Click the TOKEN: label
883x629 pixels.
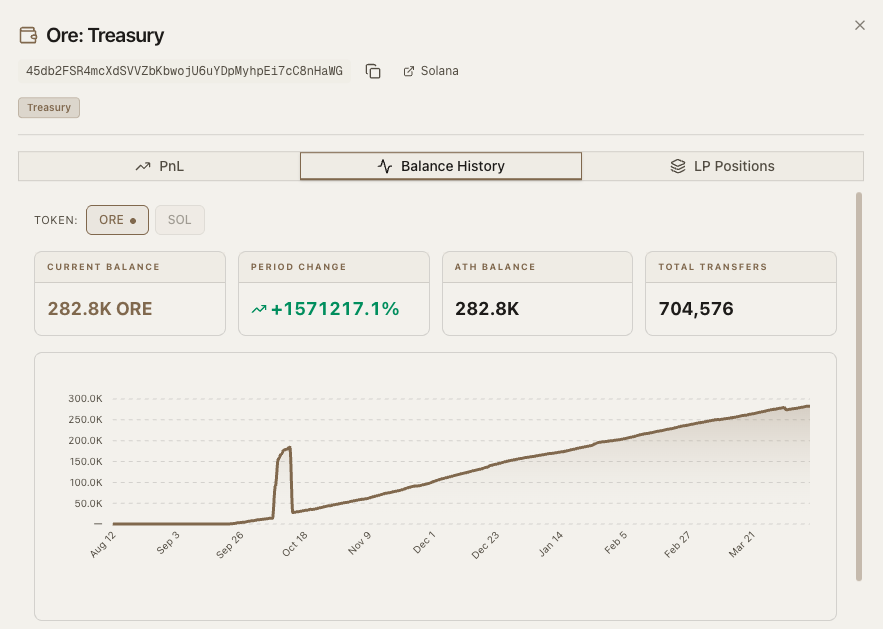(x=56, y=220)
